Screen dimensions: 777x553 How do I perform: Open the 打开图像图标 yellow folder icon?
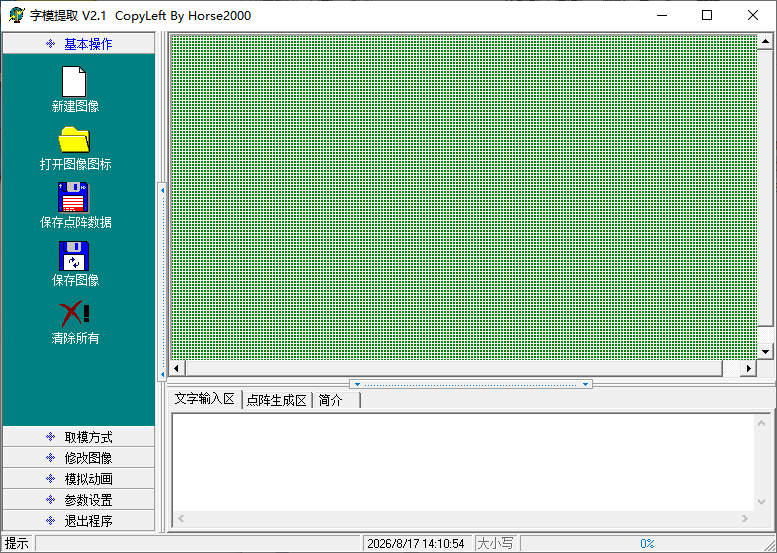coord(74,139)
